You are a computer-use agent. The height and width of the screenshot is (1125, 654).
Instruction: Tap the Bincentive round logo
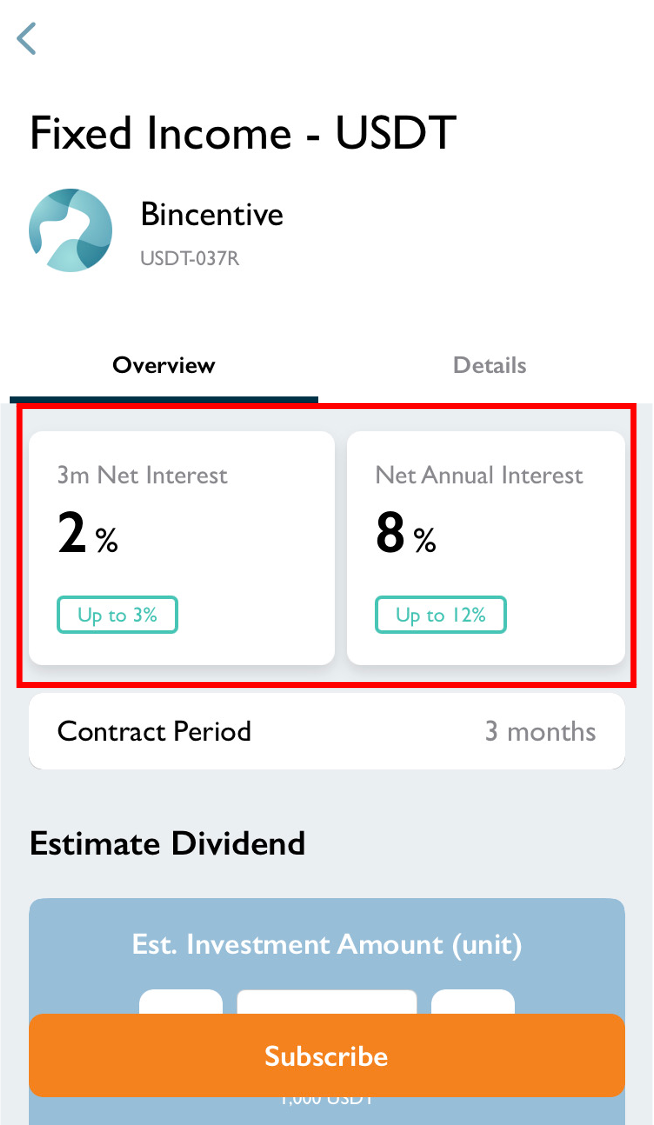tap(70, 230)
